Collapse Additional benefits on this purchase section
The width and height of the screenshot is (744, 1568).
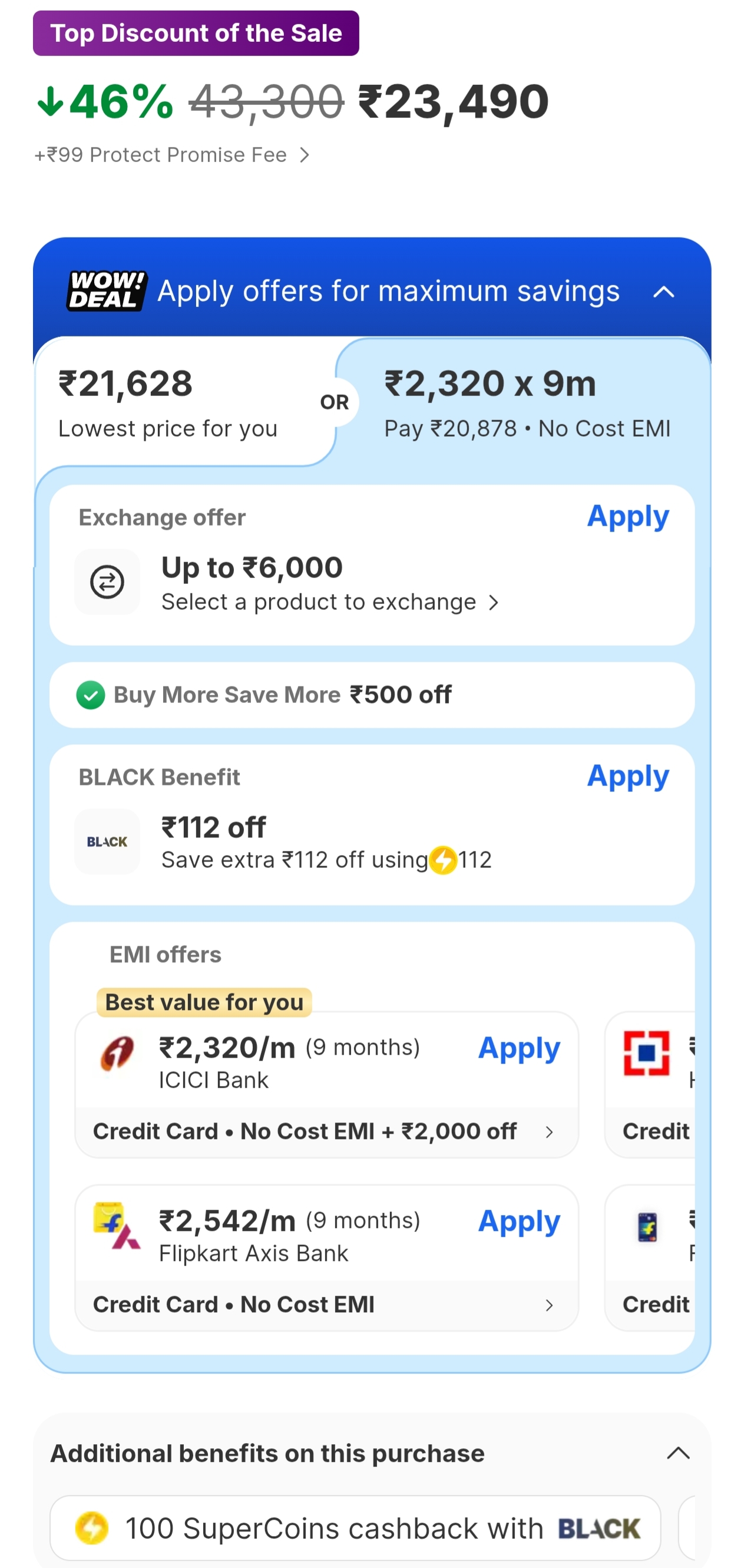(677, 1454)
